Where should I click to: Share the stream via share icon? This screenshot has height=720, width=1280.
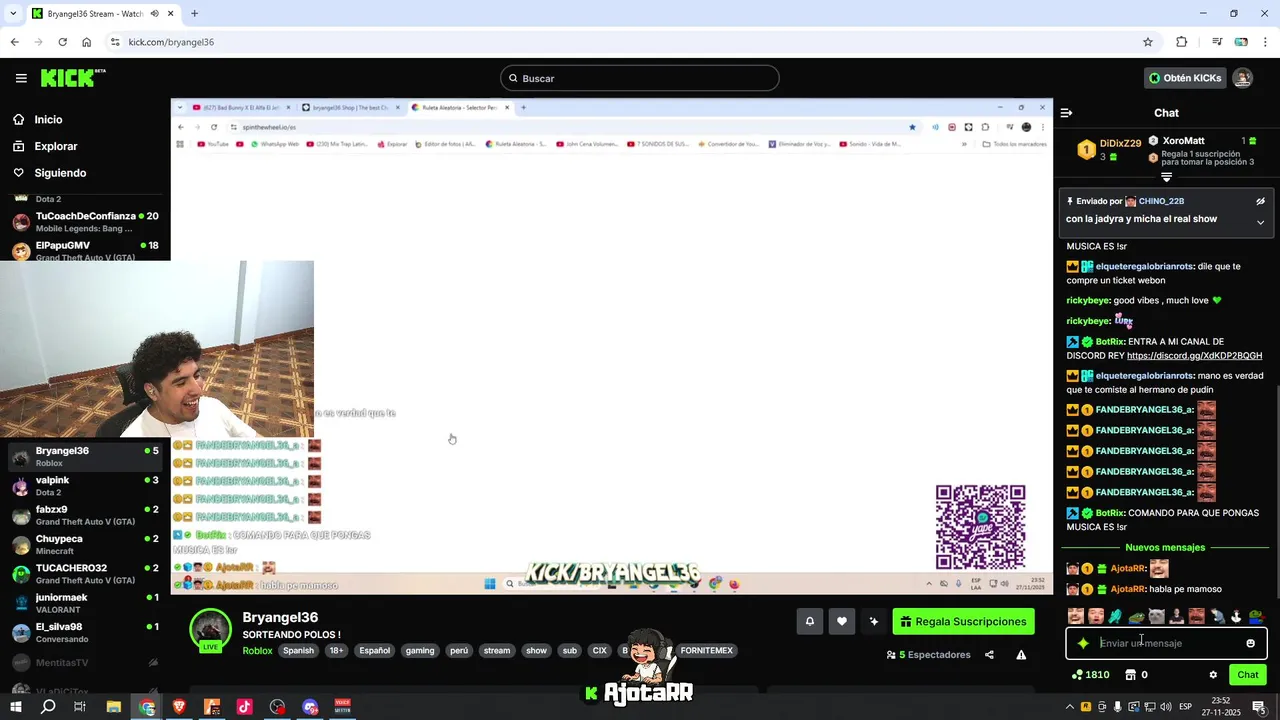[x=989, y=655]
